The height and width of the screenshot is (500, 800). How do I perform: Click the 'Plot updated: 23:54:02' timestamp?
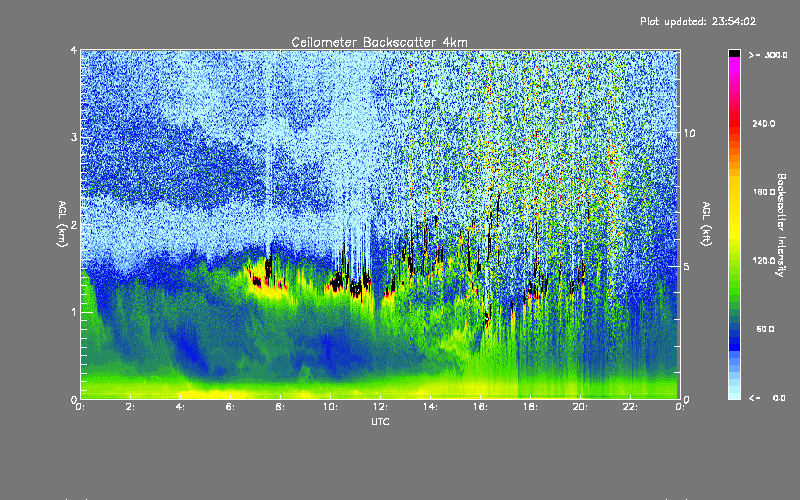[698, 21]
